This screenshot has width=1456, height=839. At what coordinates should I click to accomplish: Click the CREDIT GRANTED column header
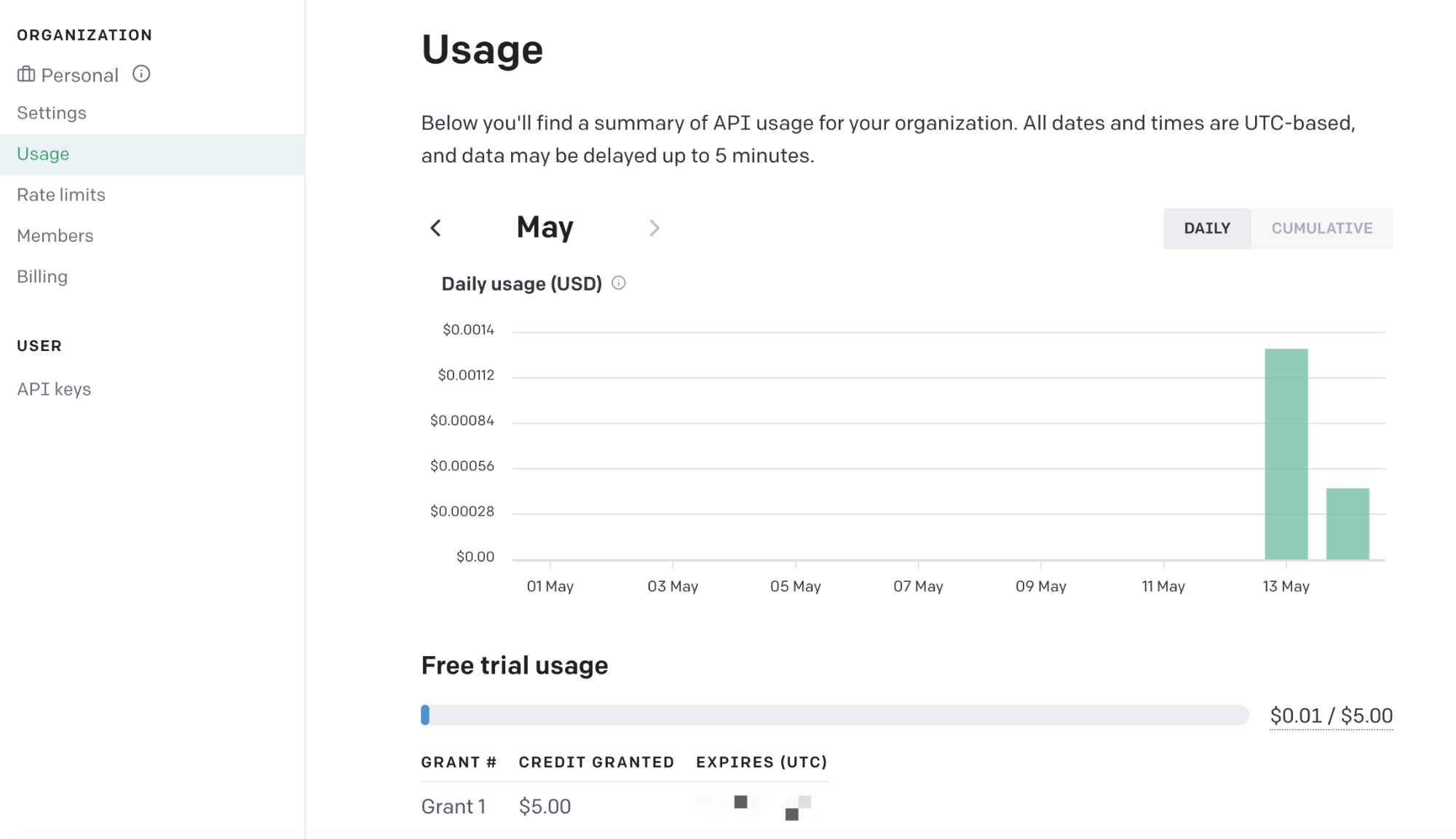(597, 763)
